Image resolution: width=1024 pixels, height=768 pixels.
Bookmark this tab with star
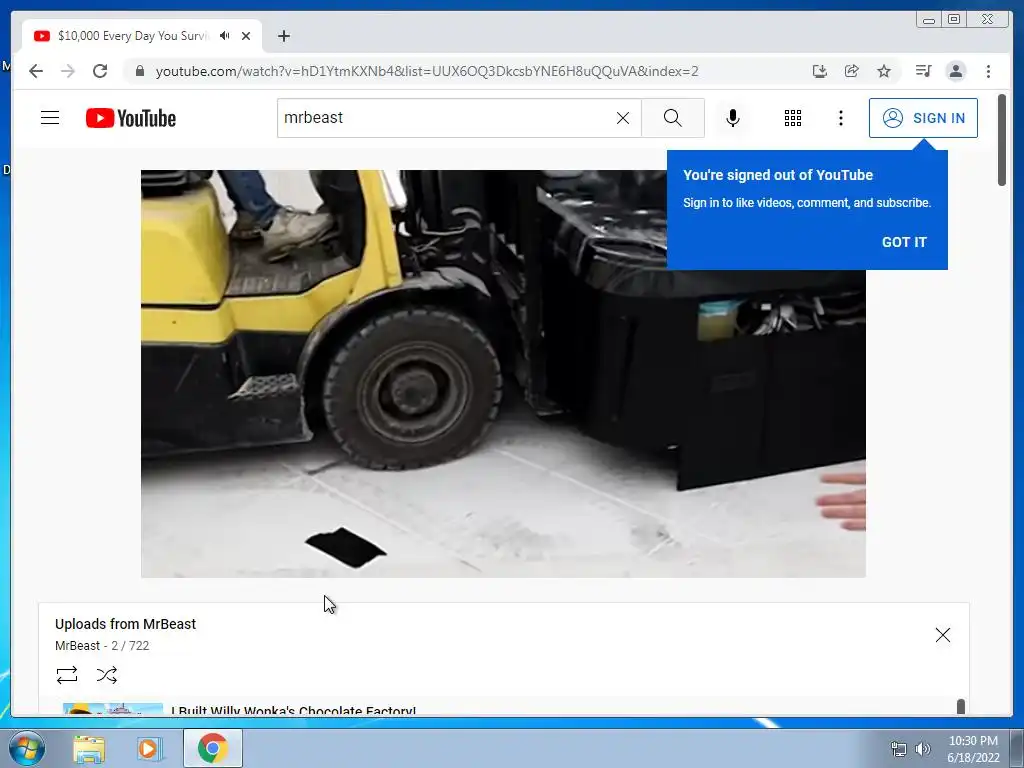click(884, 71)
